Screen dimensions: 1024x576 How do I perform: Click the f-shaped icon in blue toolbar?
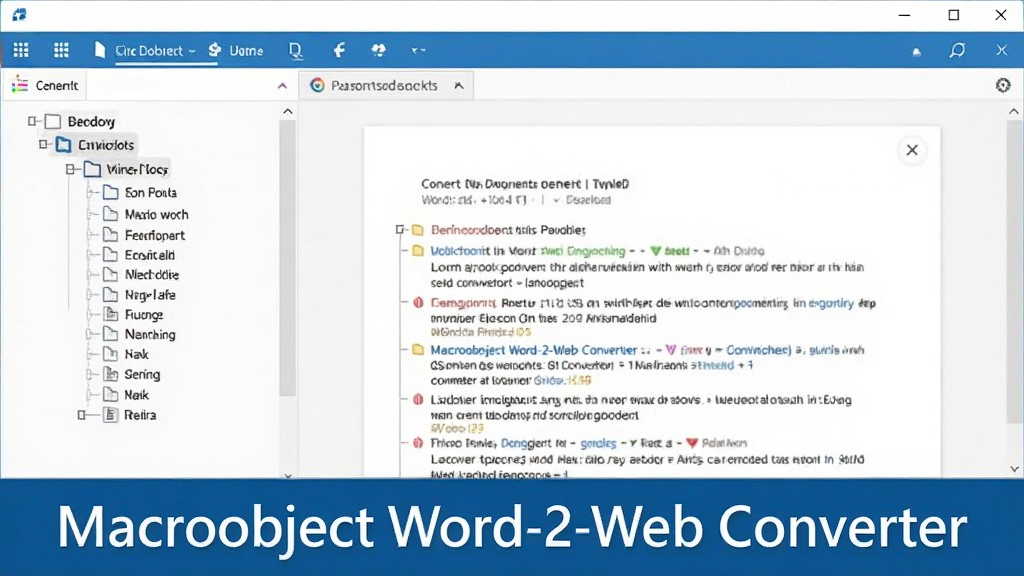339,50
